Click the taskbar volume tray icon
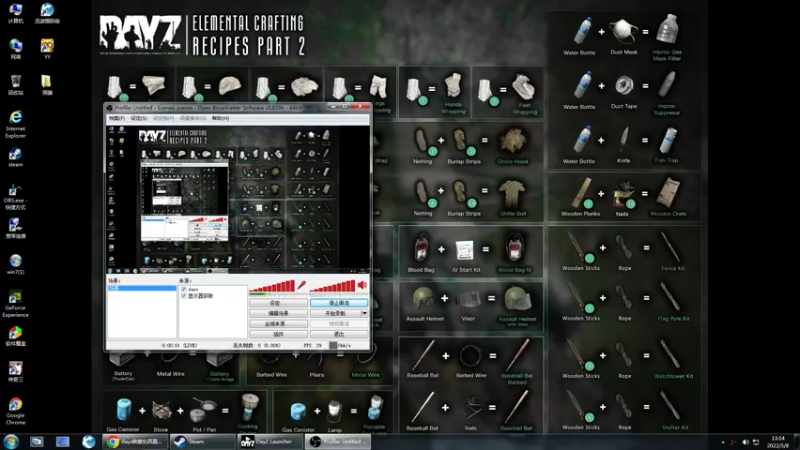Screen dimensions: 800x450 click(x=745, y=442)
